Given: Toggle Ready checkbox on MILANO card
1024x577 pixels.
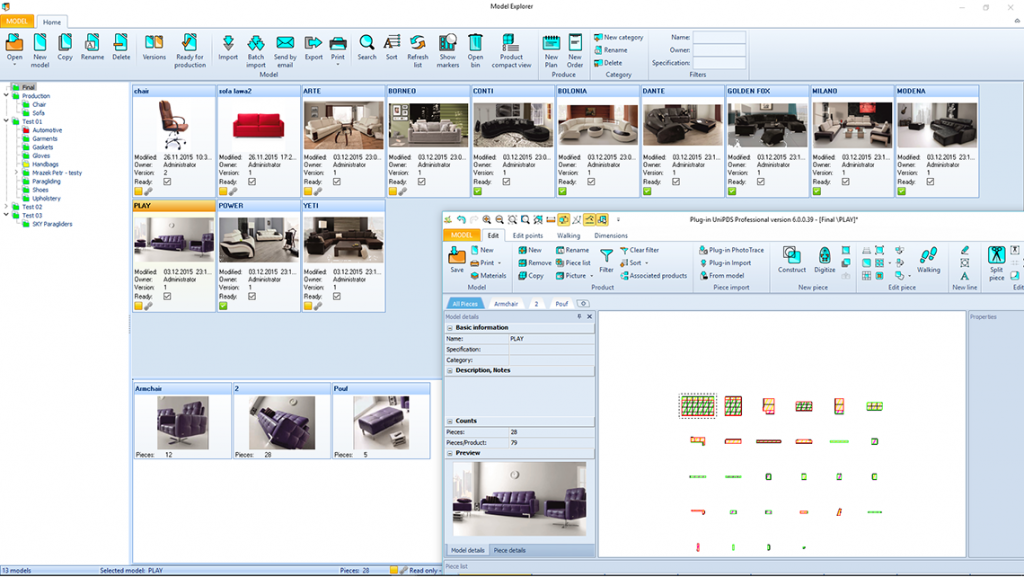Looking at the screenshot, I should coord(846,182).
